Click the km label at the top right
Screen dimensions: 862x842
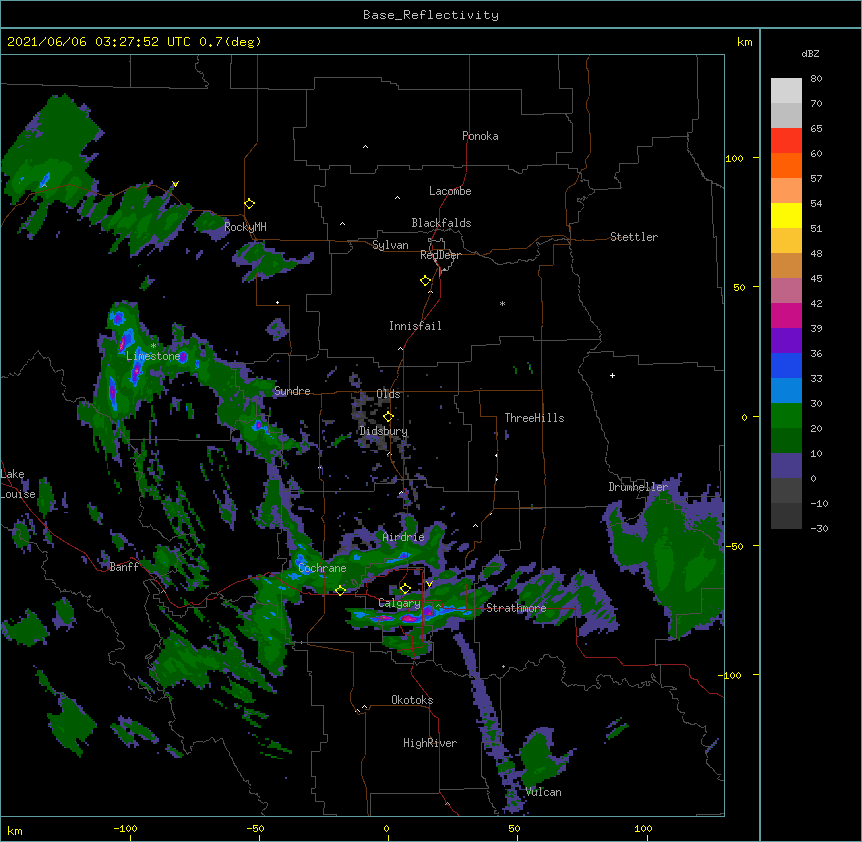[745, 42]
